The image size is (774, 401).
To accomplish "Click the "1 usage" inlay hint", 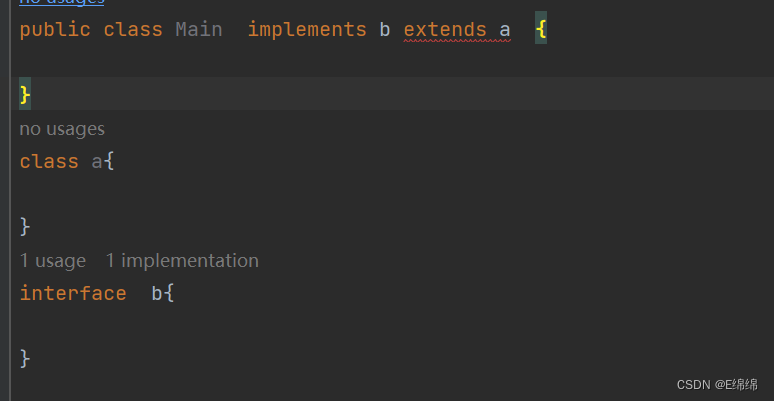I will point(53,261).
